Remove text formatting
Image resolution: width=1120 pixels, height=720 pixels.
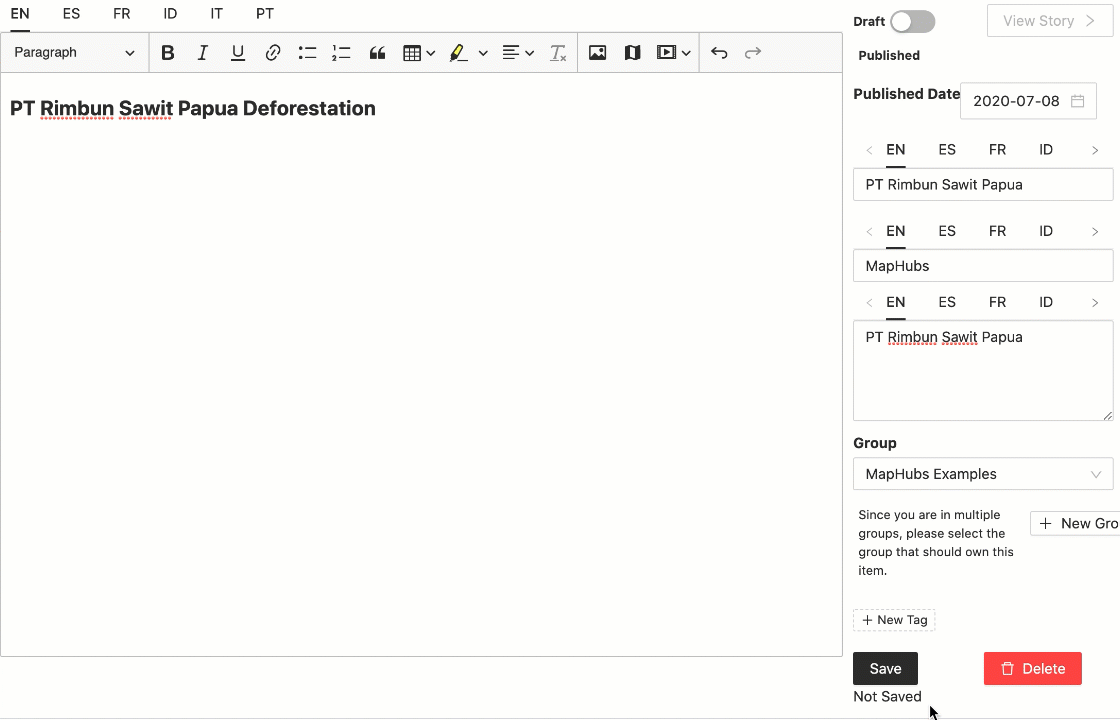pos(558,53)
